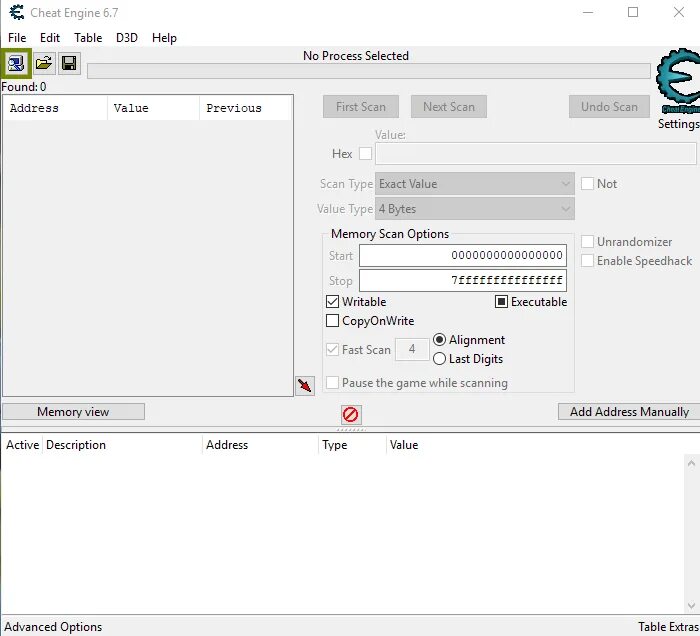Image resolution: width=700 pixels, height=636 pixels.
Task: Click the Undo Scan button
Action: pyautogui.click(x=609, y=107)
